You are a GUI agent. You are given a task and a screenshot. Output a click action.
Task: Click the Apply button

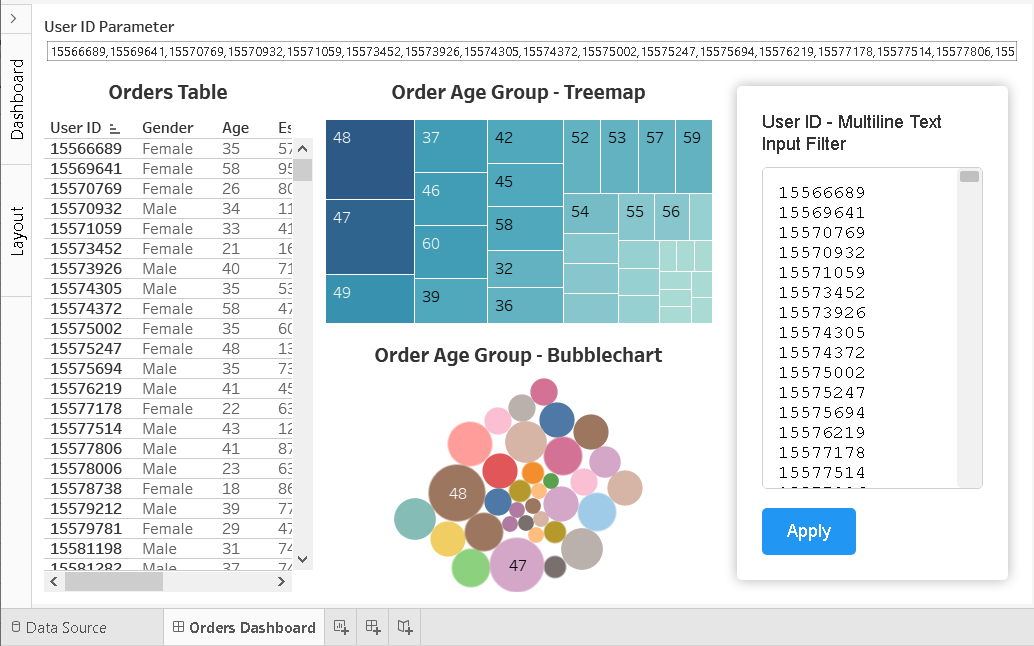pyautogui.click(x=808, y=531)
